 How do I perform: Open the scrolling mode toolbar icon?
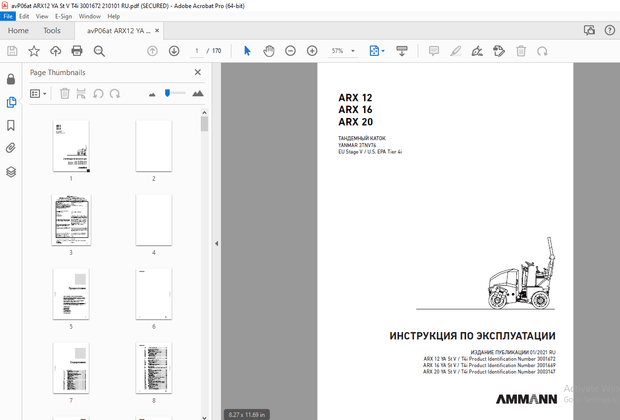(402, 51)
